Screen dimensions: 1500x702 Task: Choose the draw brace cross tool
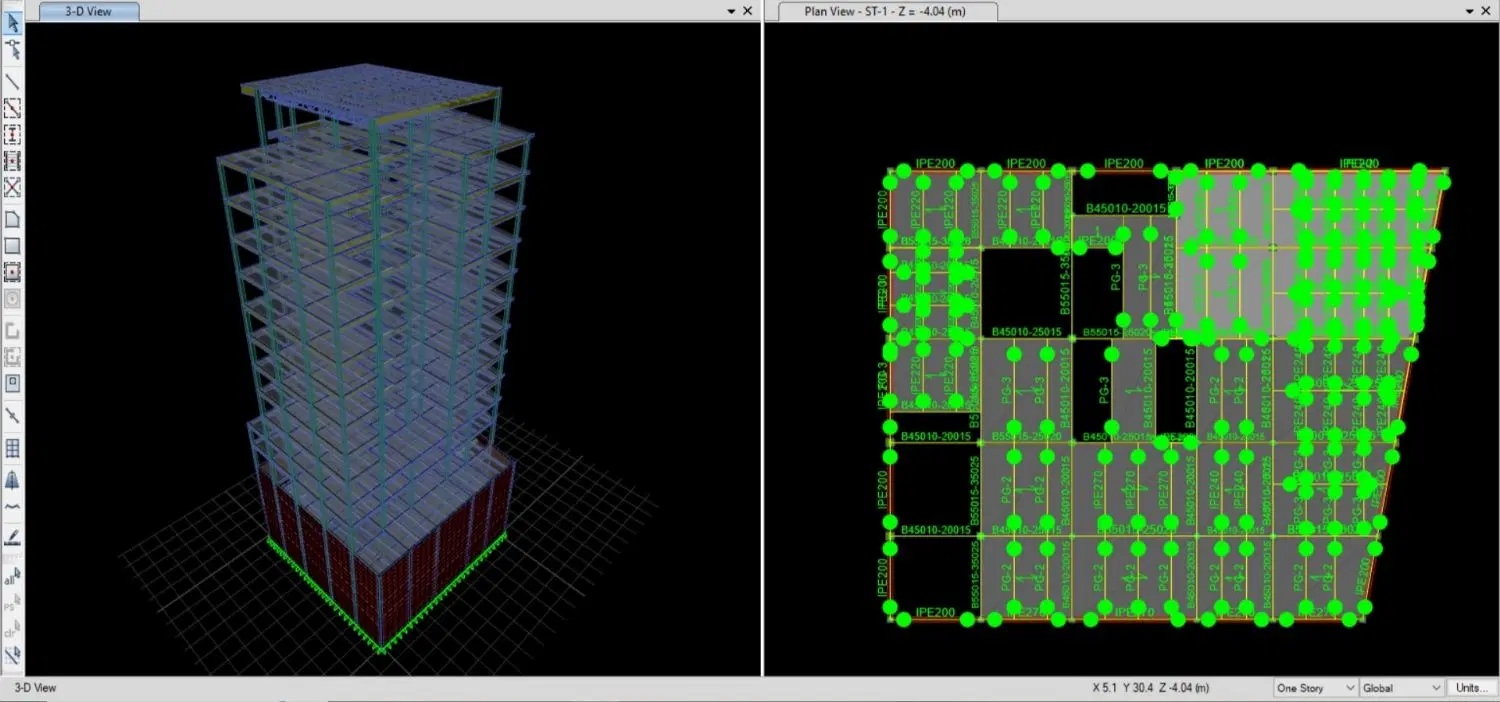tap(12, 186)
